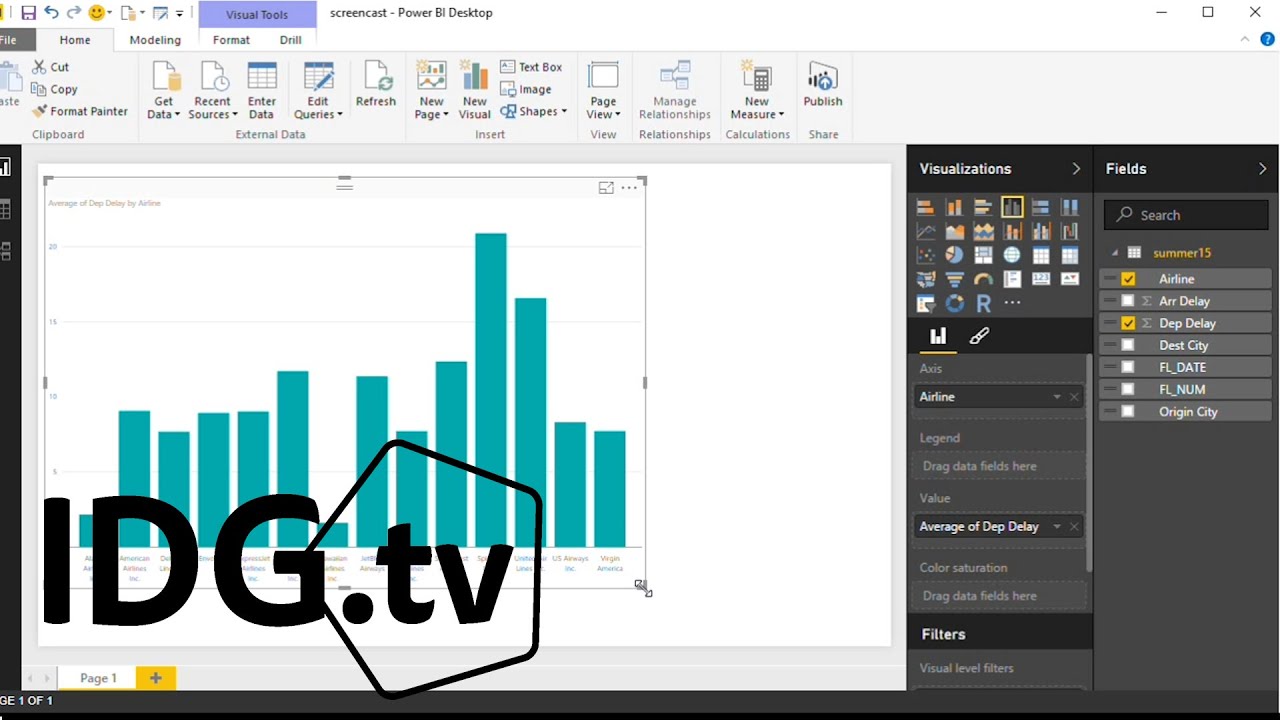This screenshot has height=720, width=1280.
Task: Collapse the Fields pane chevron
Action: coord(1262,169)
